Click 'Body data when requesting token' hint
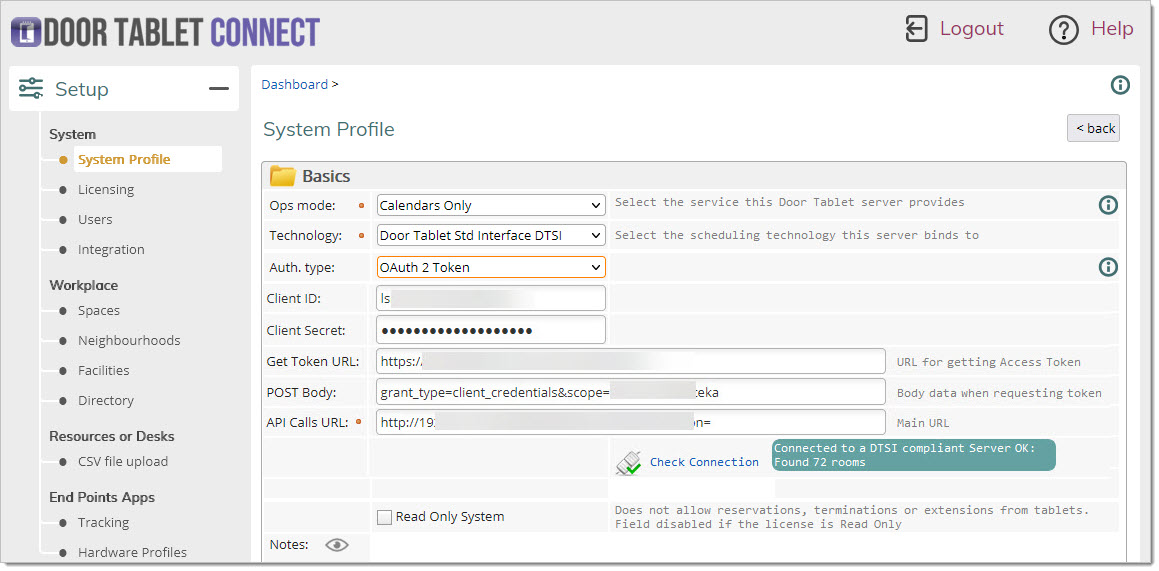The image size is (1159, 571). point(999,393)
